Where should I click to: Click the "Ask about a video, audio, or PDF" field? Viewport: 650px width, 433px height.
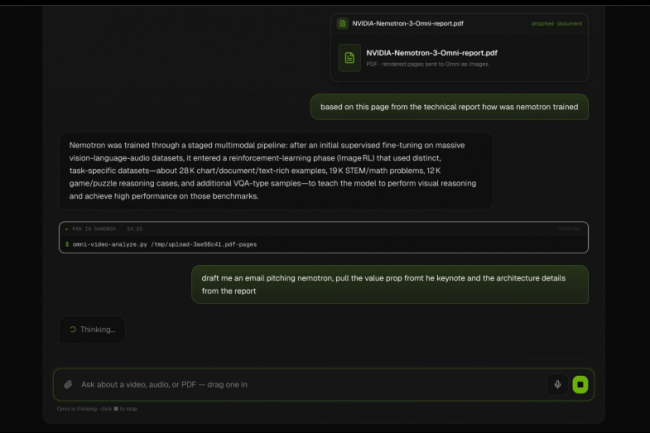point(300,384)
